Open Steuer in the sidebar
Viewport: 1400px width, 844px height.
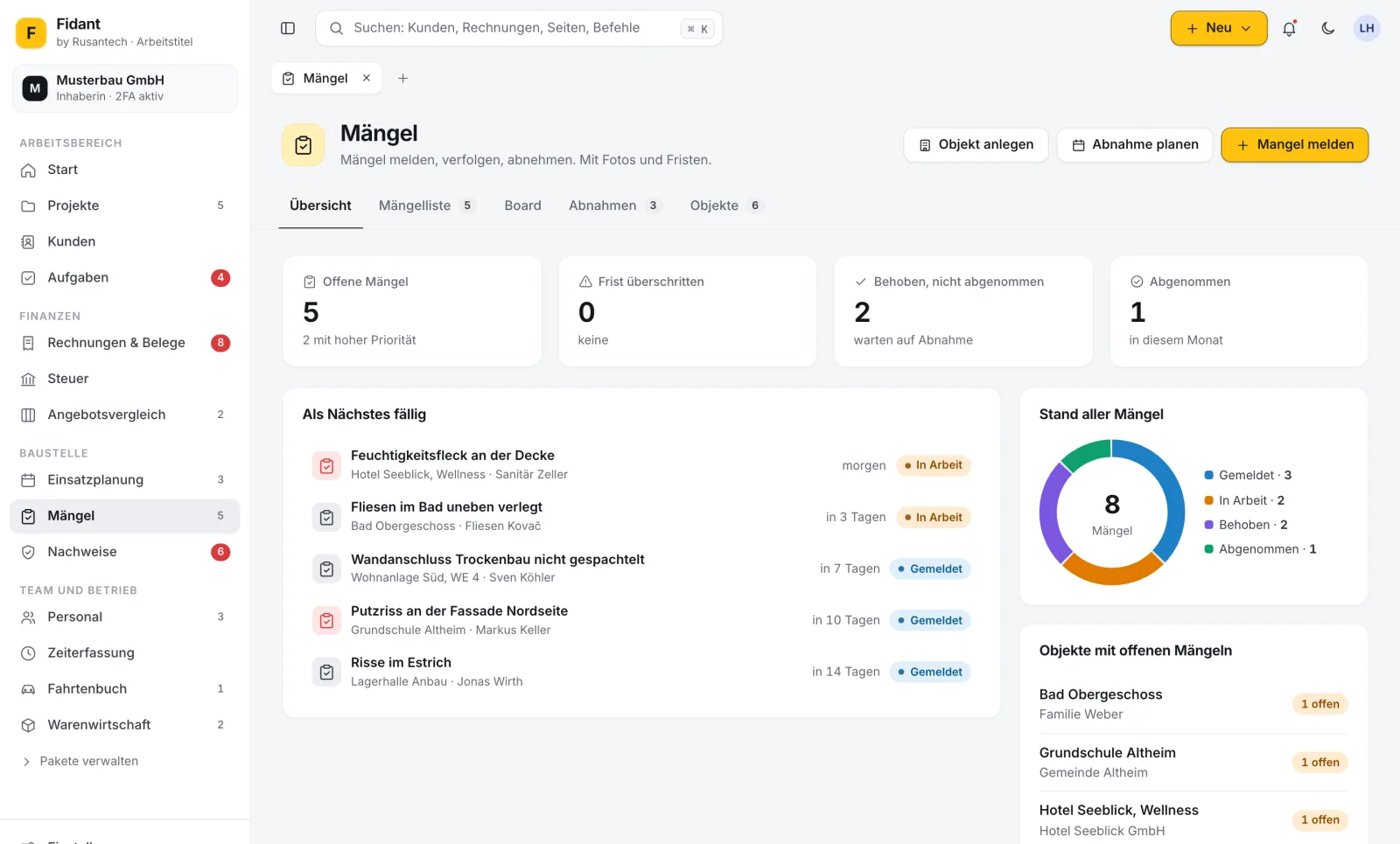click(124, 379)
